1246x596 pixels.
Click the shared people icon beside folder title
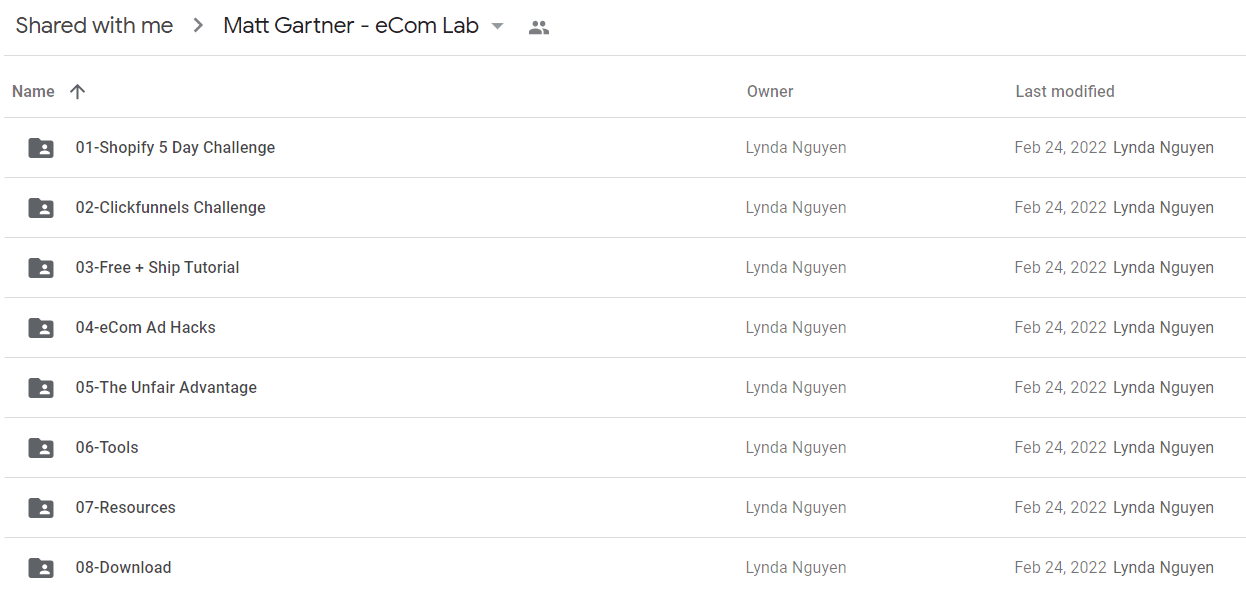[x=539, y=28]
